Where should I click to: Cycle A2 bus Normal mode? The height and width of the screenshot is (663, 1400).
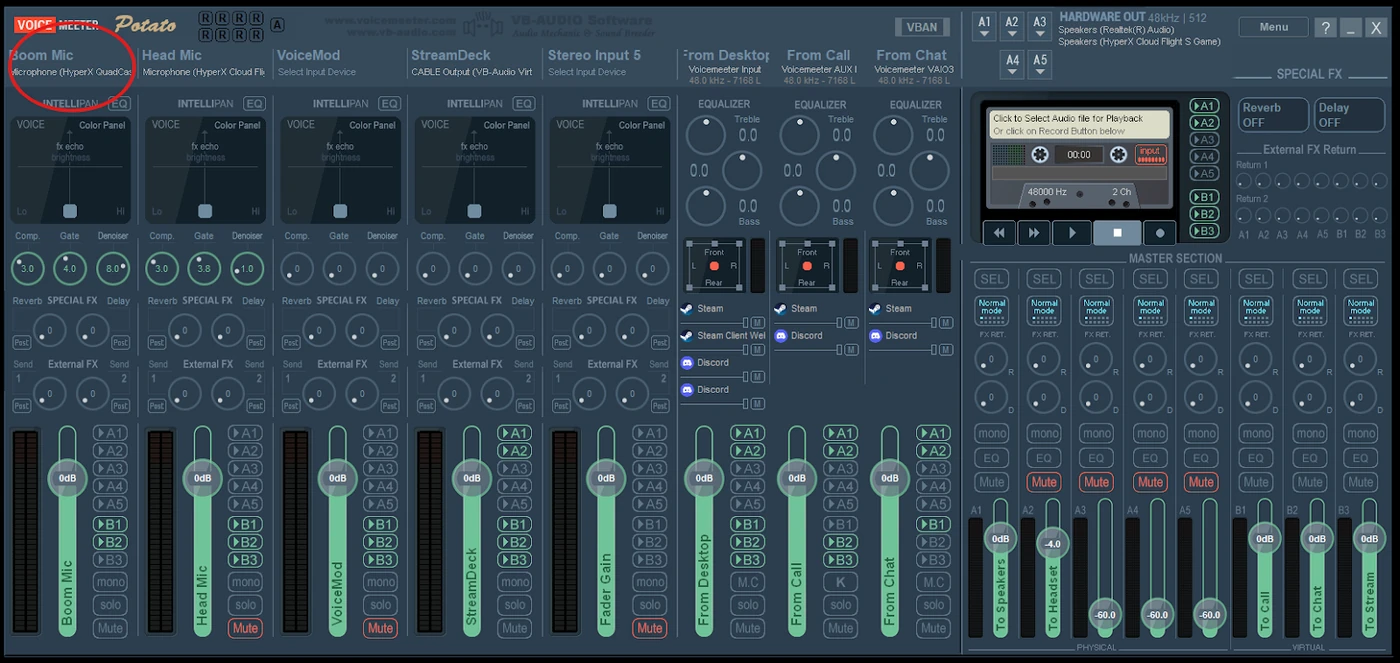[1044, 309]
